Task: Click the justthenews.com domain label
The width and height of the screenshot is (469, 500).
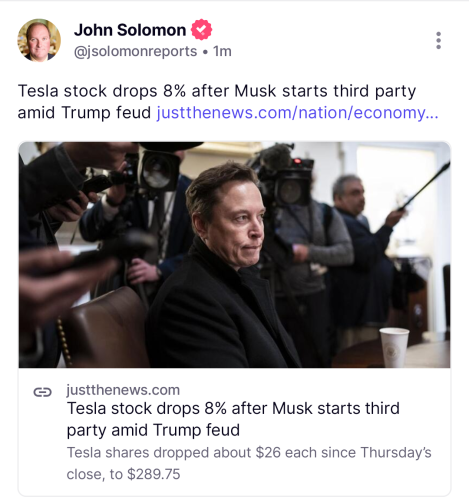Action: [x=123, y=390]
